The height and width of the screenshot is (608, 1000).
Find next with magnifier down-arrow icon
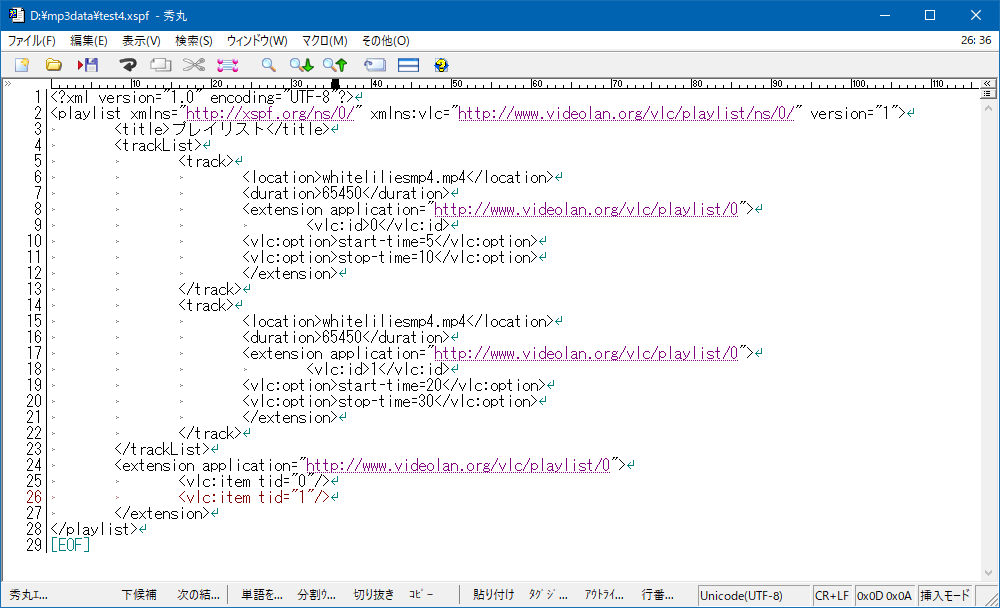[302, 65]
